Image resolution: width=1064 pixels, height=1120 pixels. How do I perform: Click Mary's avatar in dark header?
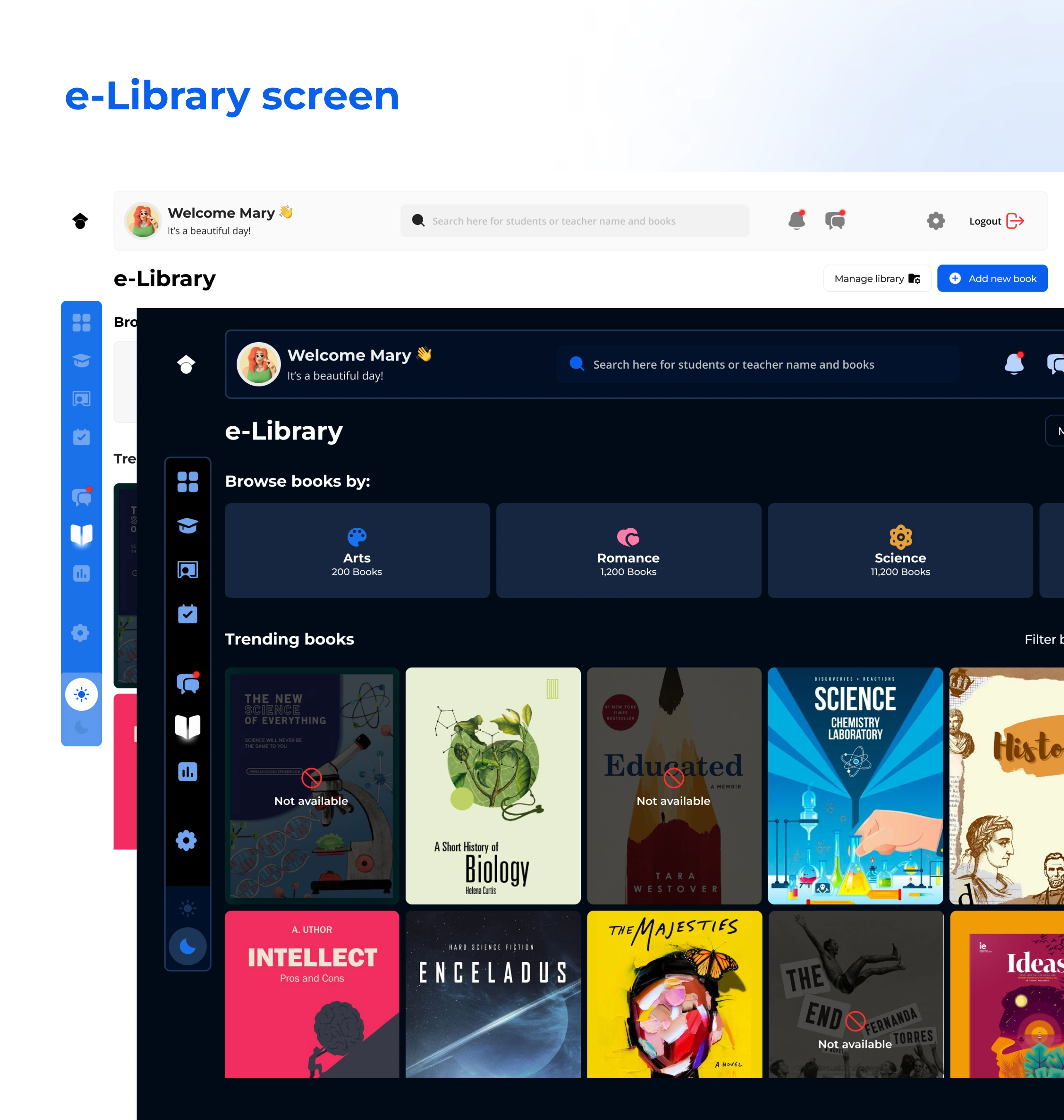point(259,364)
